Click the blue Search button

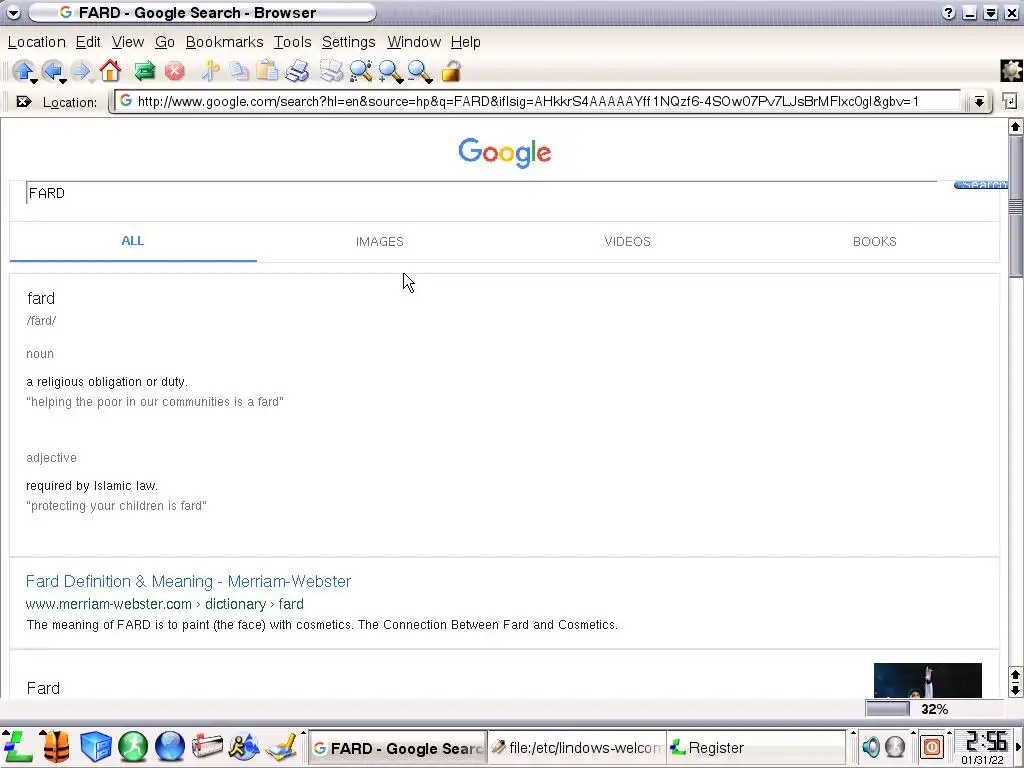pos(981,185)
